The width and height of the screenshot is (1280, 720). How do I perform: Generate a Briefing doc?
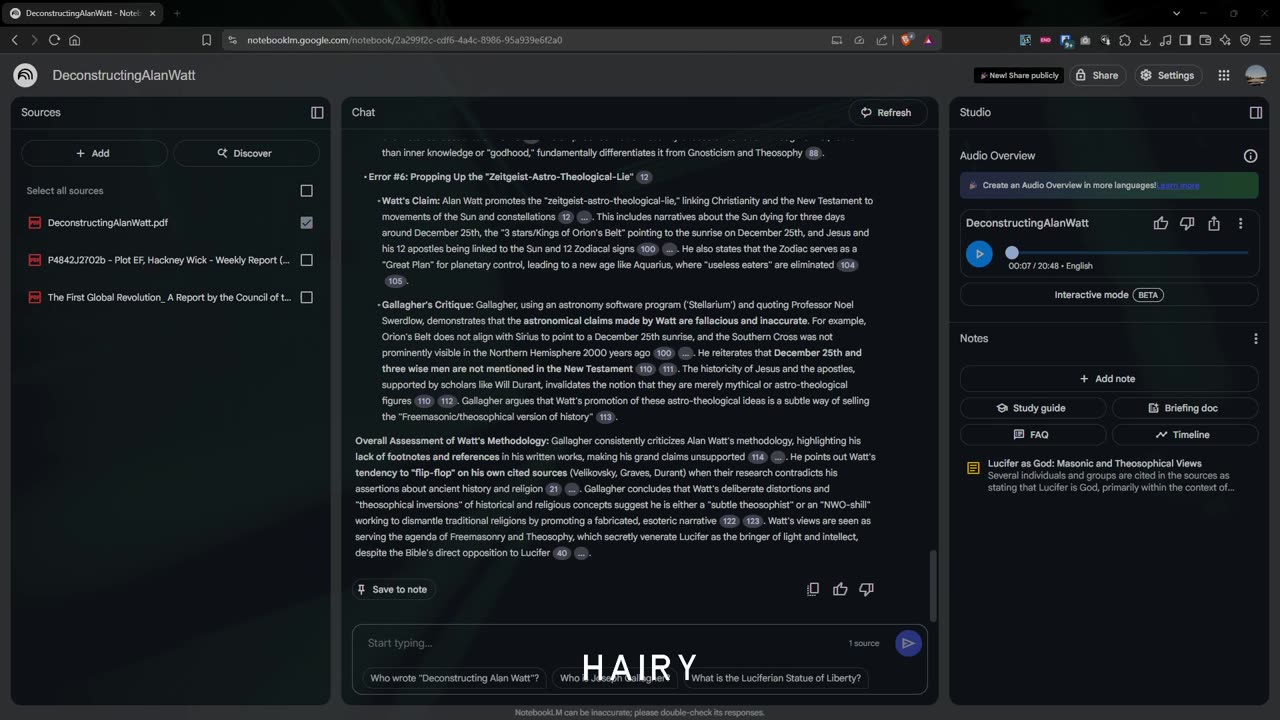pyautogui.click(x=1185, y=408)
